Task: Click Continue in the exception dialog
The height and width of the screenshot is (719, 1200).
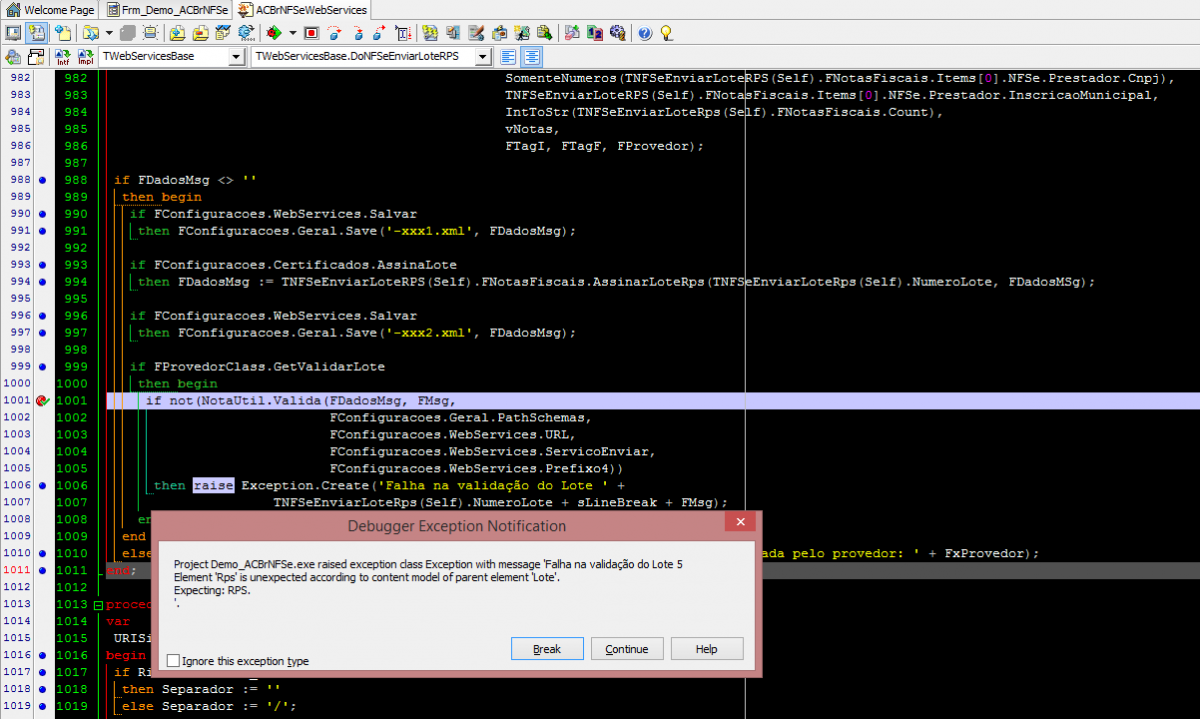Action: pyautogui.click(x=627, y=649)
